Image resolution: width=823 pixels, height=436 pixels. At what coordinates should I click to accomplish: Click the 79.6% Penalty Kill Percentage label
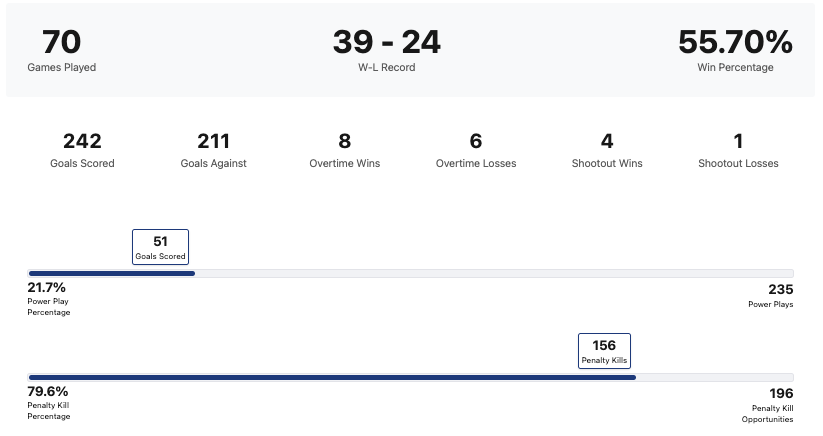click(48, 402)
